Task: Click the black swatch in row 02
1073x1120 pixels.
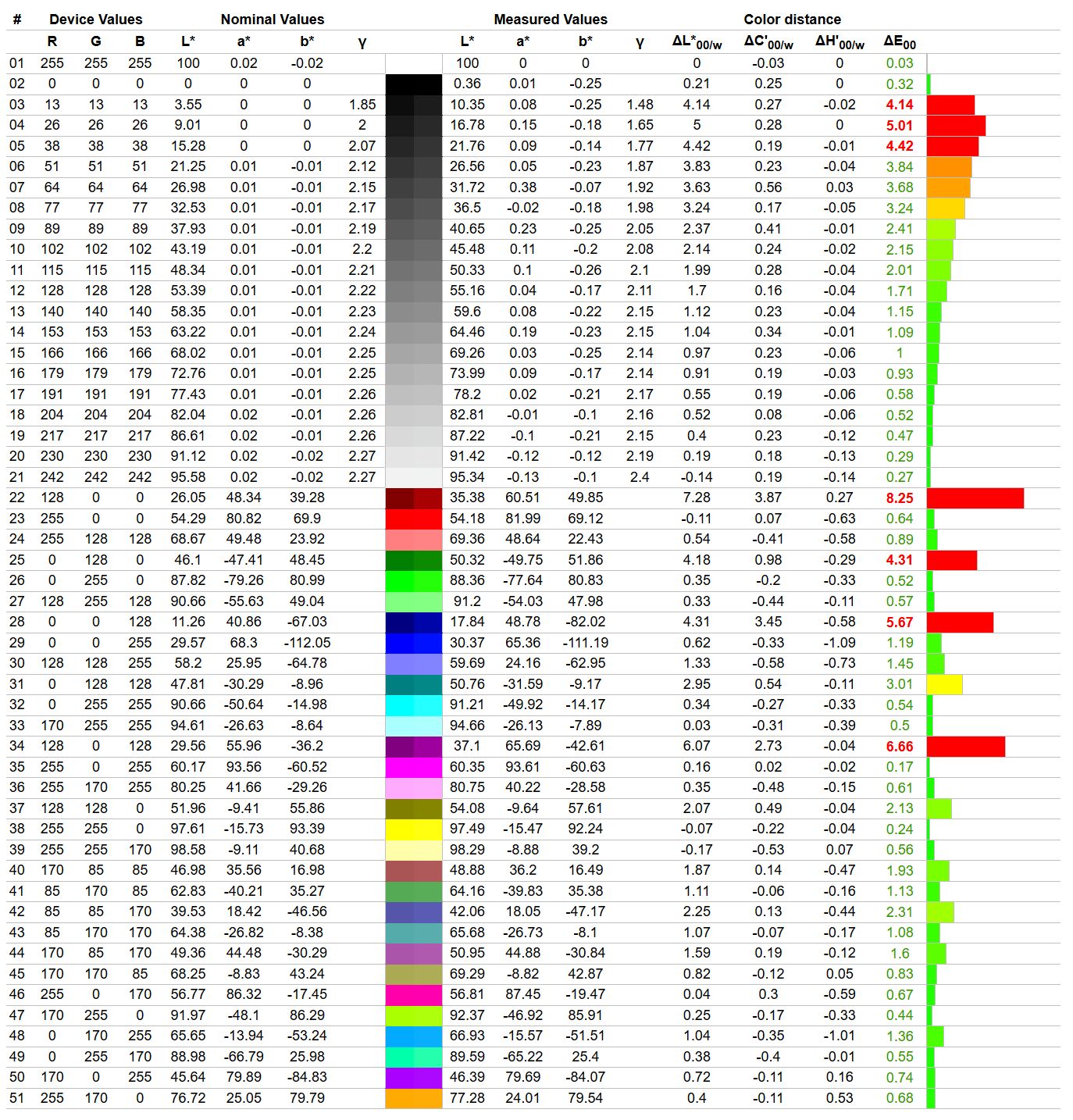Action: coord(413,84)
